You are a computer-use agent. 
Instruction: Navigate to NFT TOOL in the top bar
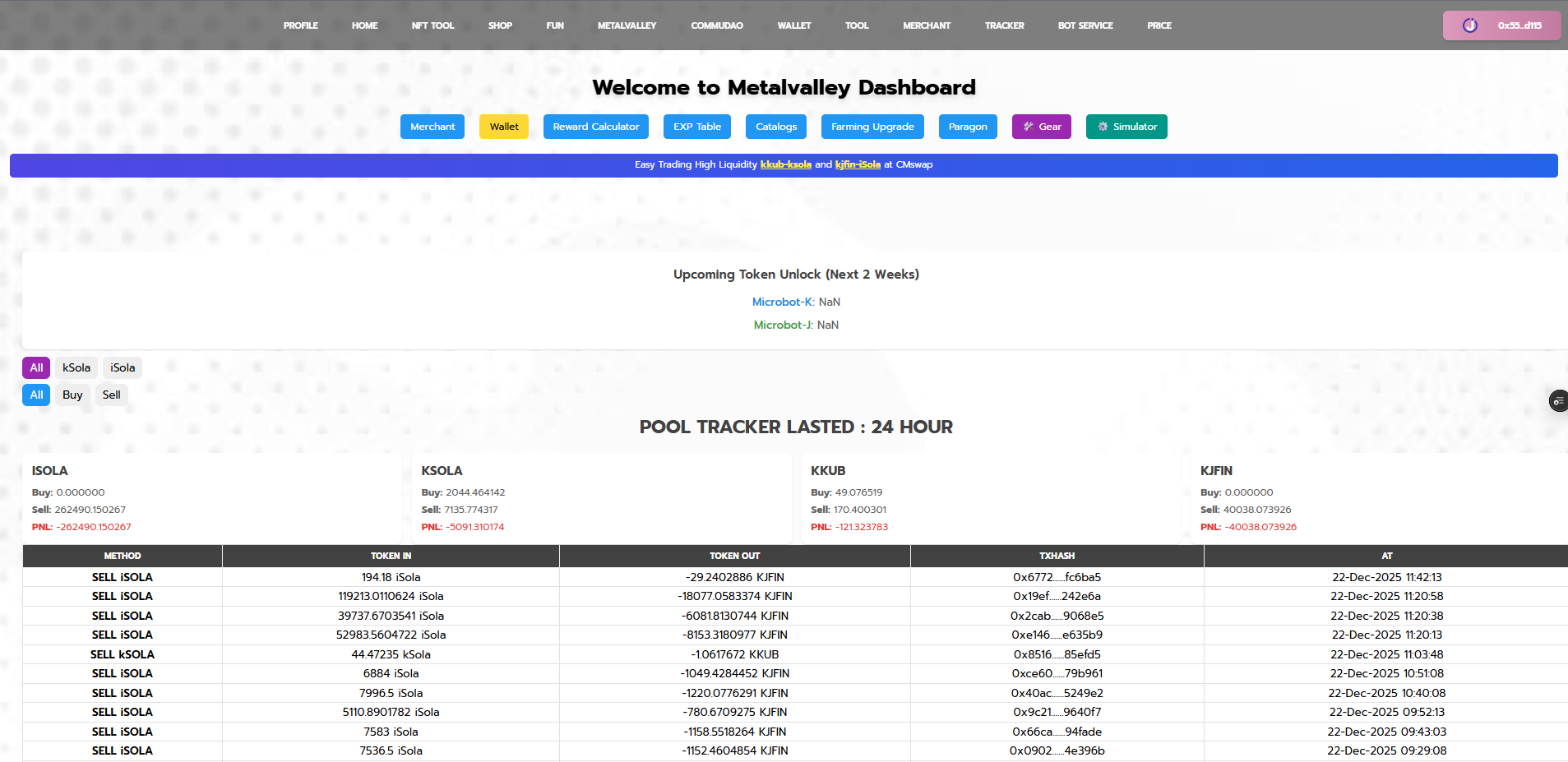tap(432, 25)
